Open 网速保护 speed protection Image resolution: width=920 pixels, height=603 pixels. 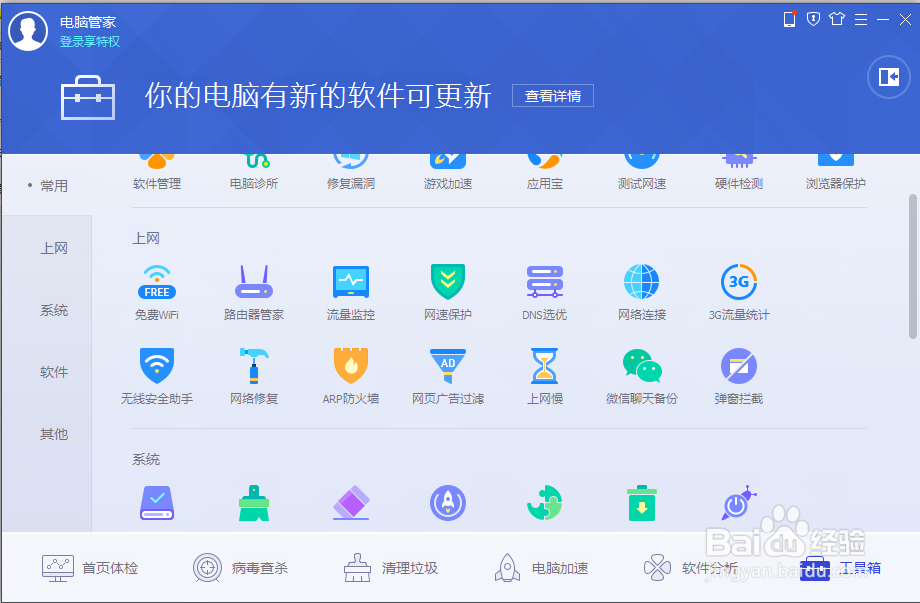pyautogui.click(x=448, y=292)
